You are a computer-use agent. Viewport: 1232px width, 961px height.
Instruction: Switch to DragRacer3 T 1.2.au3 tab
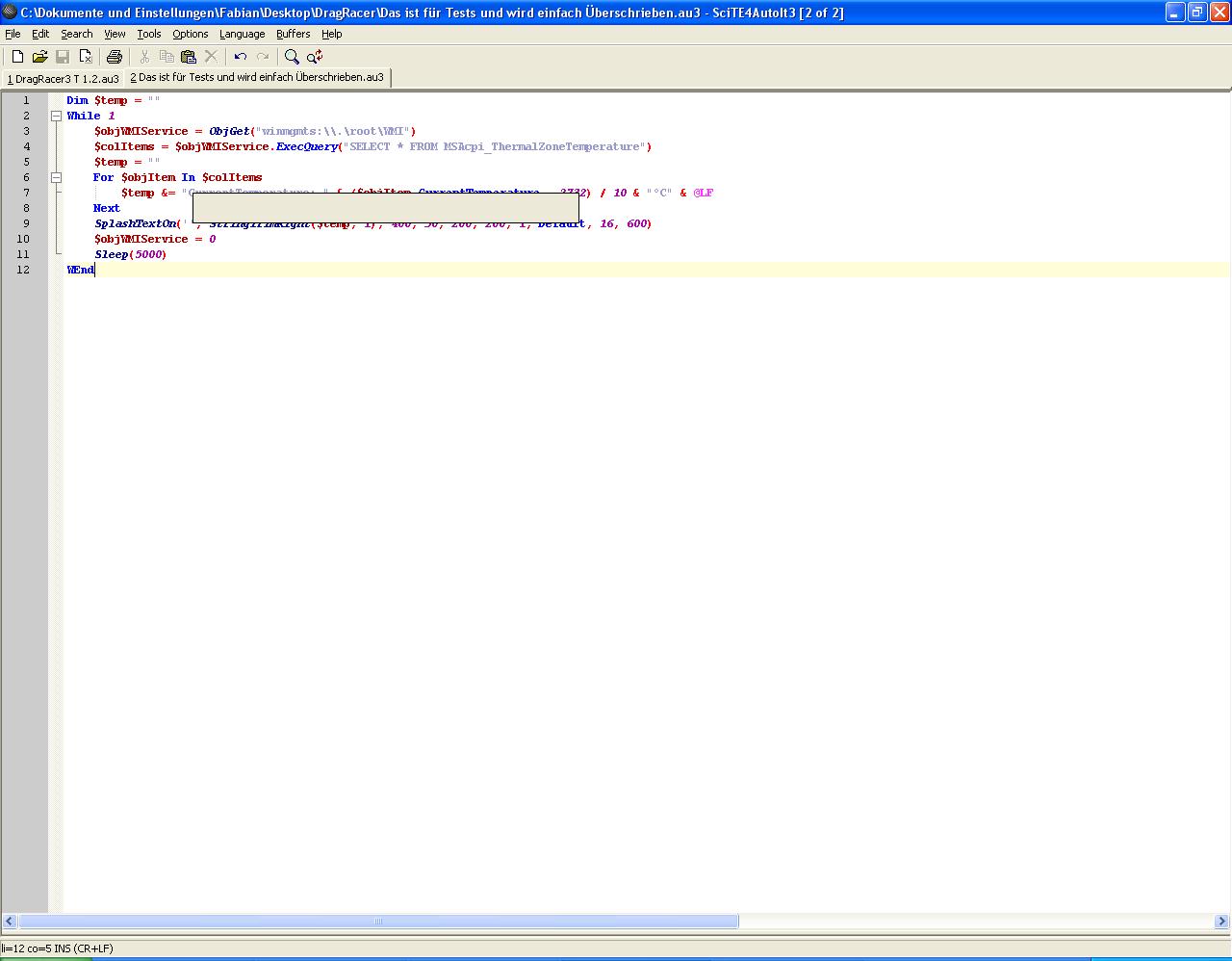click(x=64, y=78)
